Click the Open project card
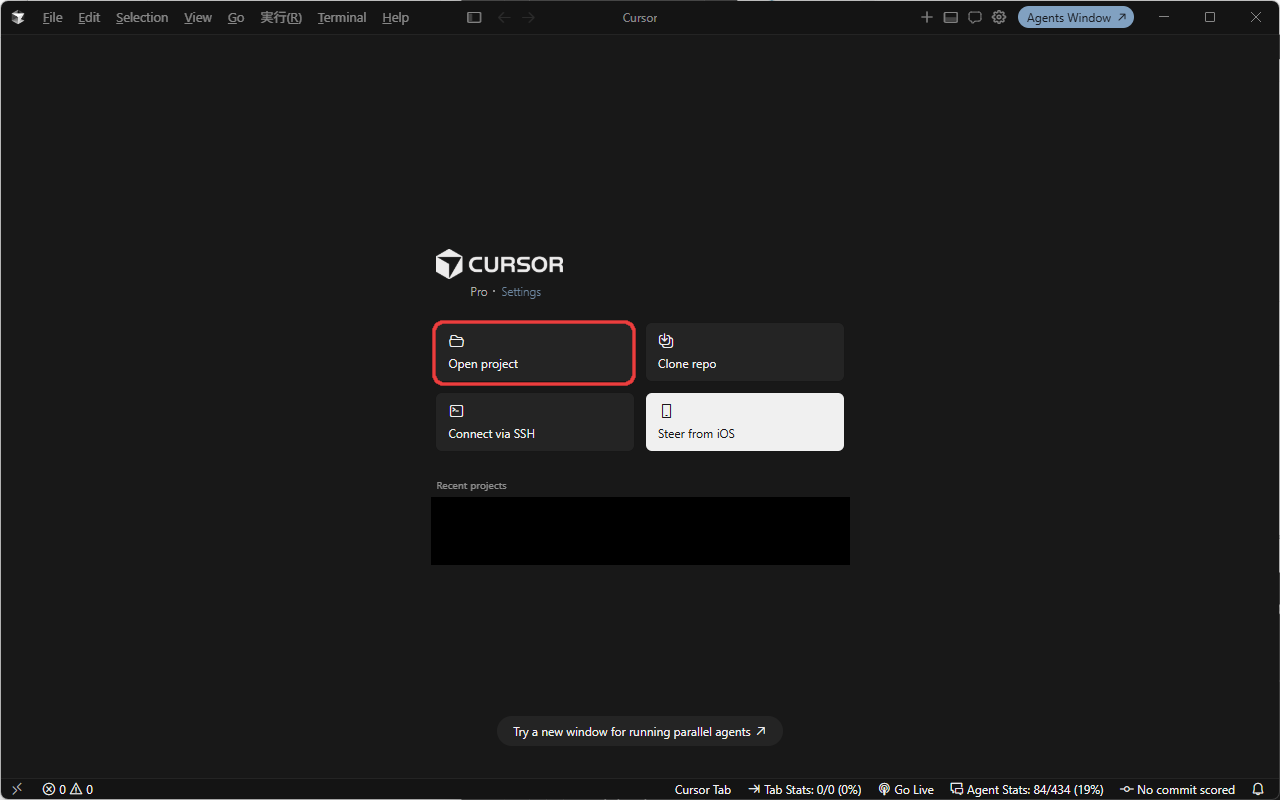 [535, 352]
